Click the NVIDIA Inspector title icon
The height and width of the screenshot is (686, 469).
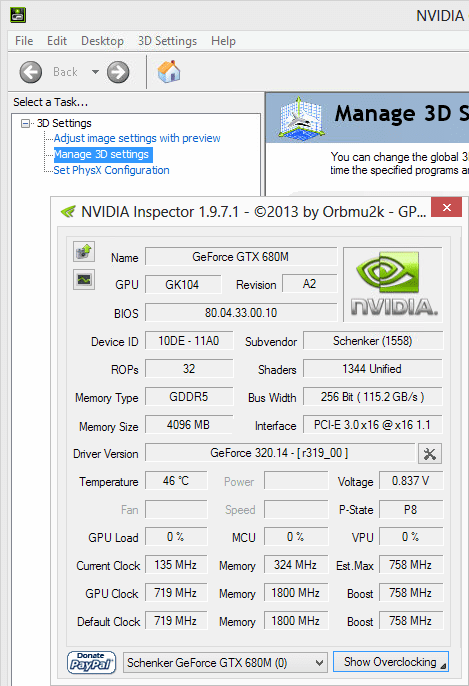68,212
